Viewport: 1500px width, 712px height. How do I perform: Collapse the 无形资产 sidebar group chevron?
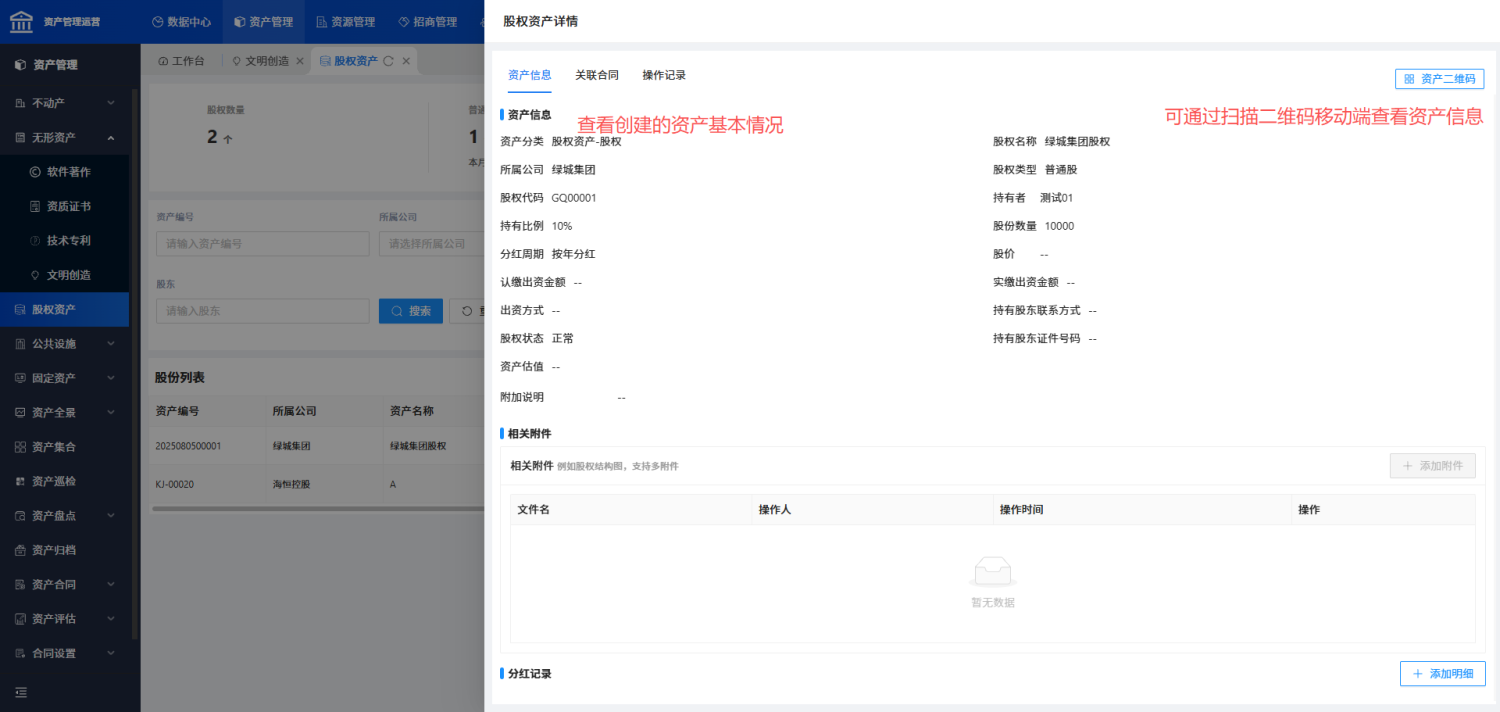click(x=110, y=137)
